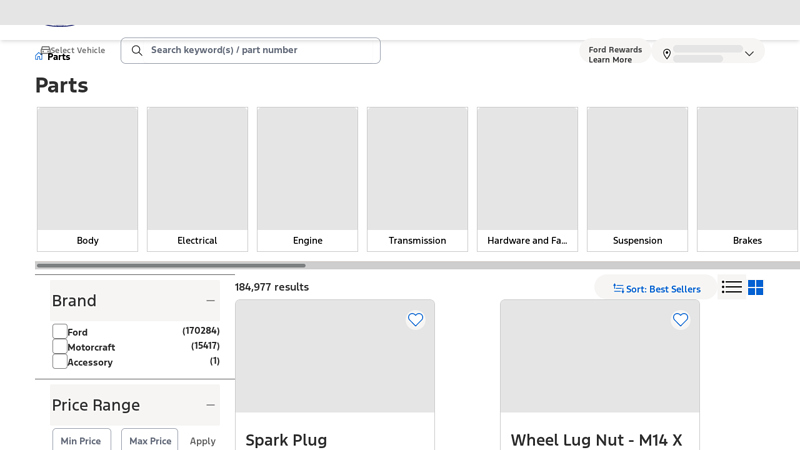800x450 pixels.
Task: Click the Spark Plug product image
Action: point(335,356)
